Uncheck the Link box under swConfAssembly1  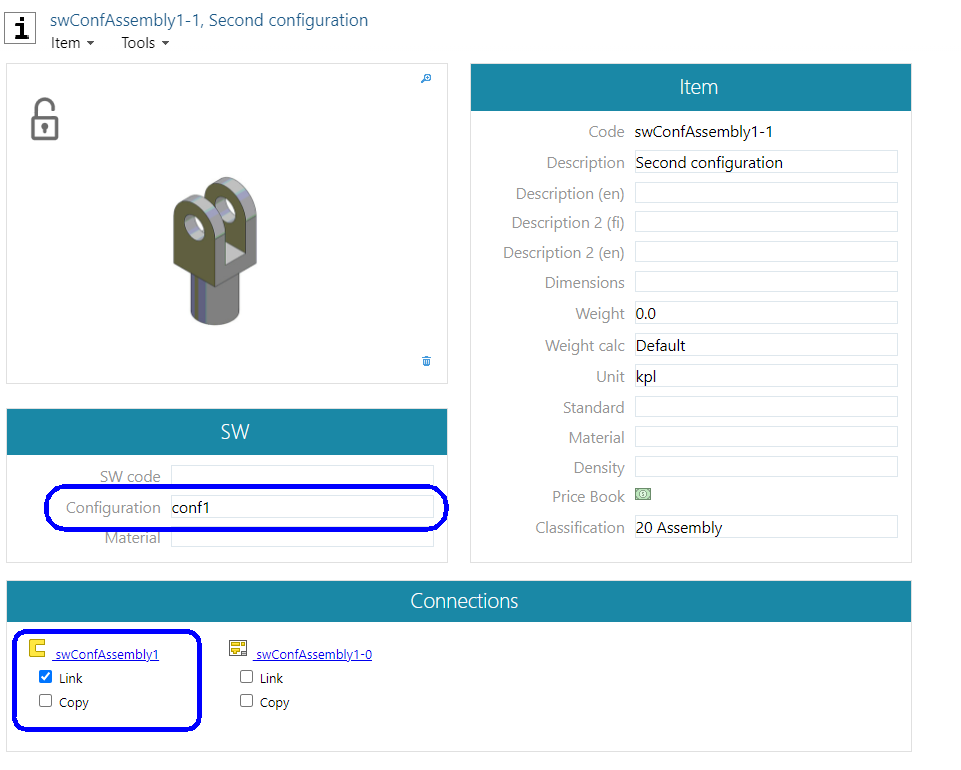click(x=46, y=677)
